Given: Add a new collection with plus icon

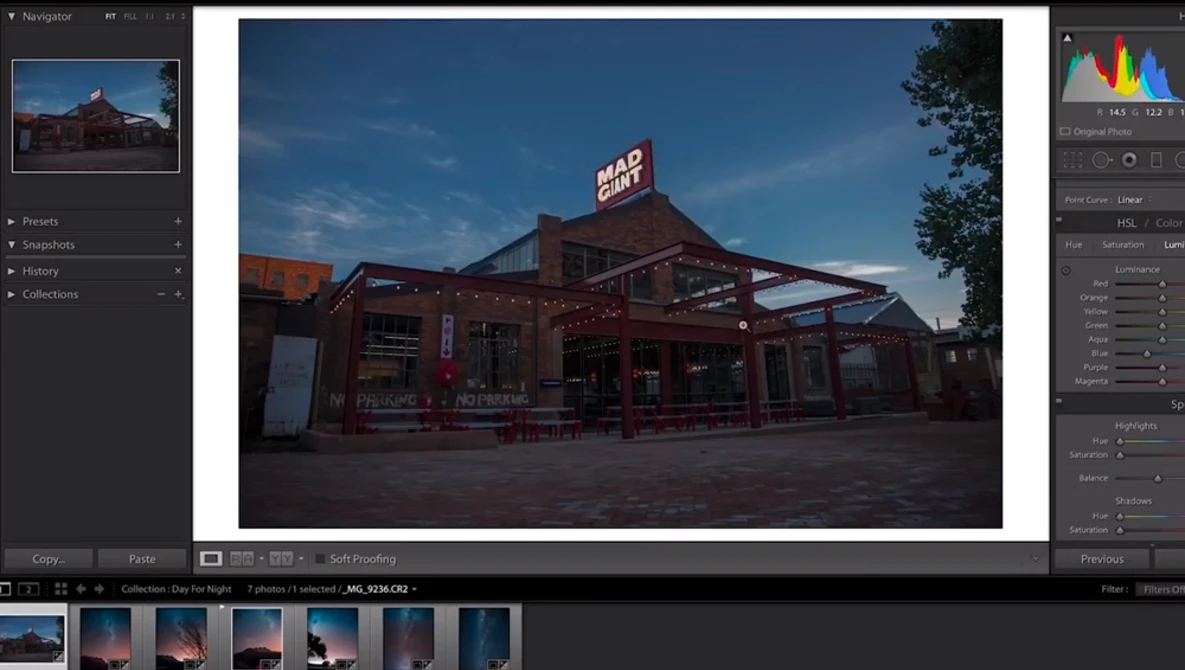Looking at the screenshot, I should 178,294.
